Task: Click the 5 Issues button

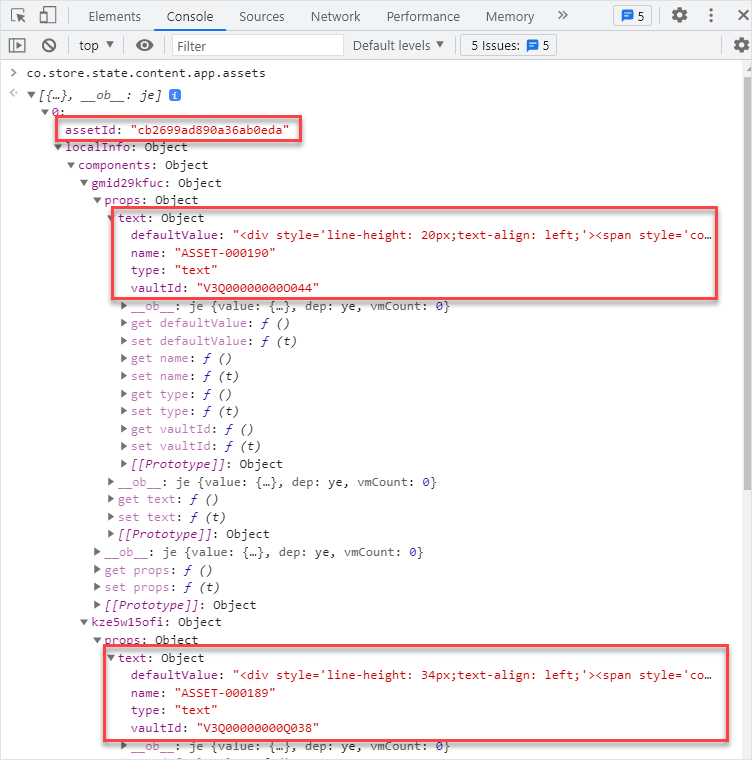Action: (x=508, y=45)
